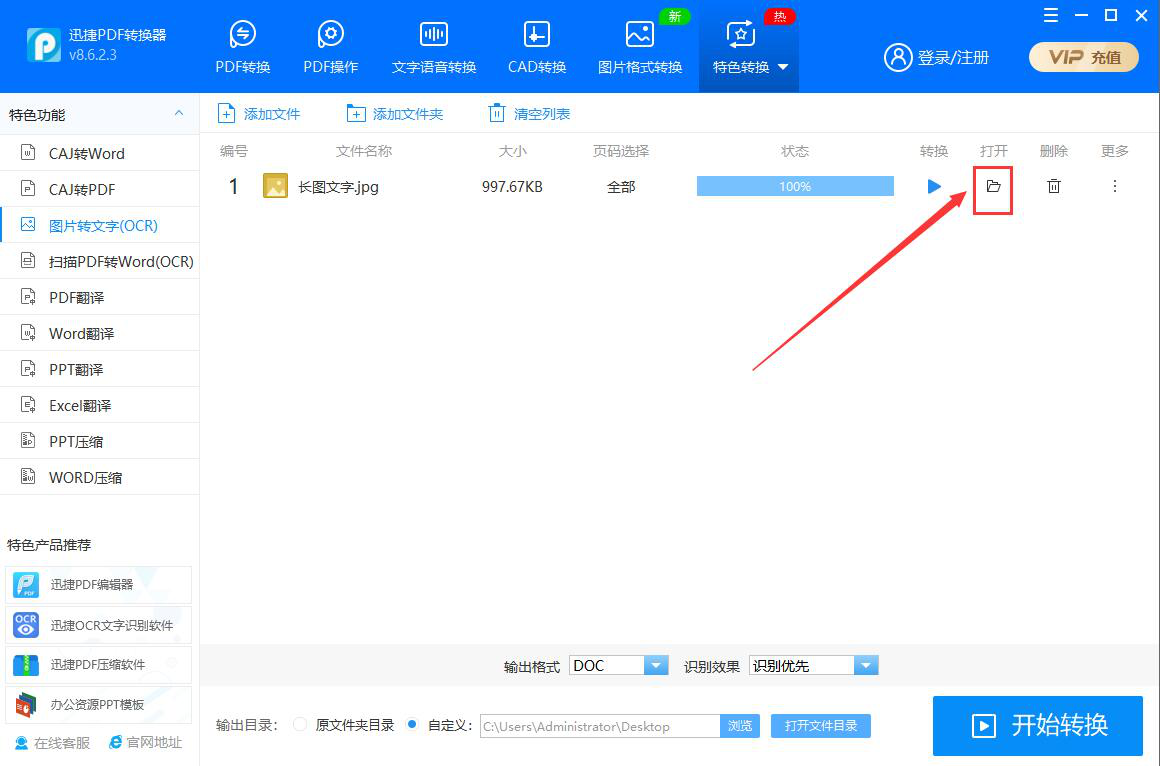Image resolution: width=1160 pixels, height=766 pixels.
Task: Click the 997.67KB size cell
Action: point(512,187)
